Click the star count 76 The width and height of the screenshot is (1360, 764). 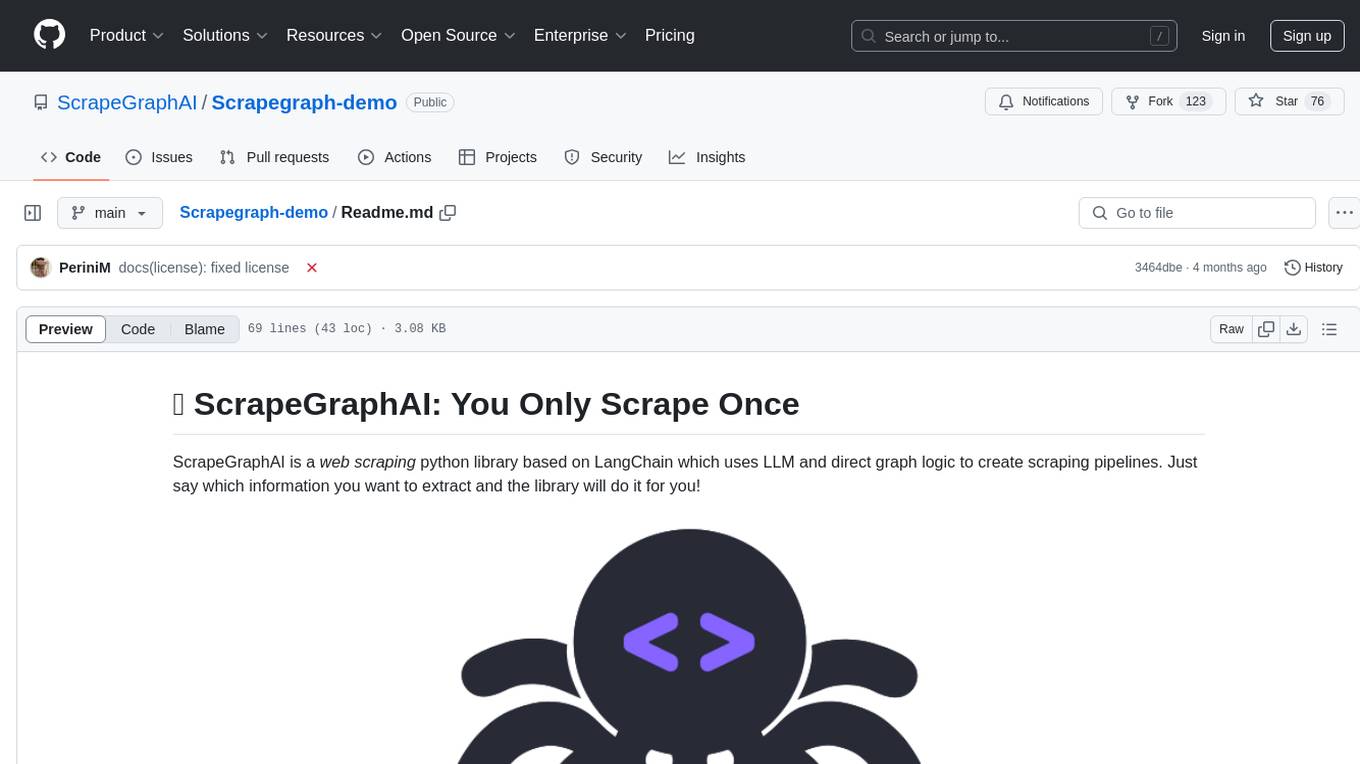point(1317,102)
